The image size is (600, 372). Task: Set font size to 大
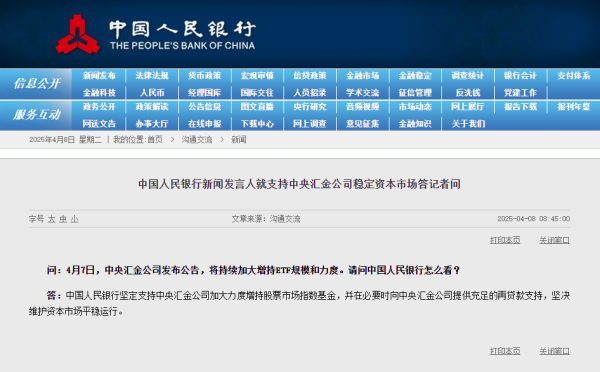coord(52,219)
